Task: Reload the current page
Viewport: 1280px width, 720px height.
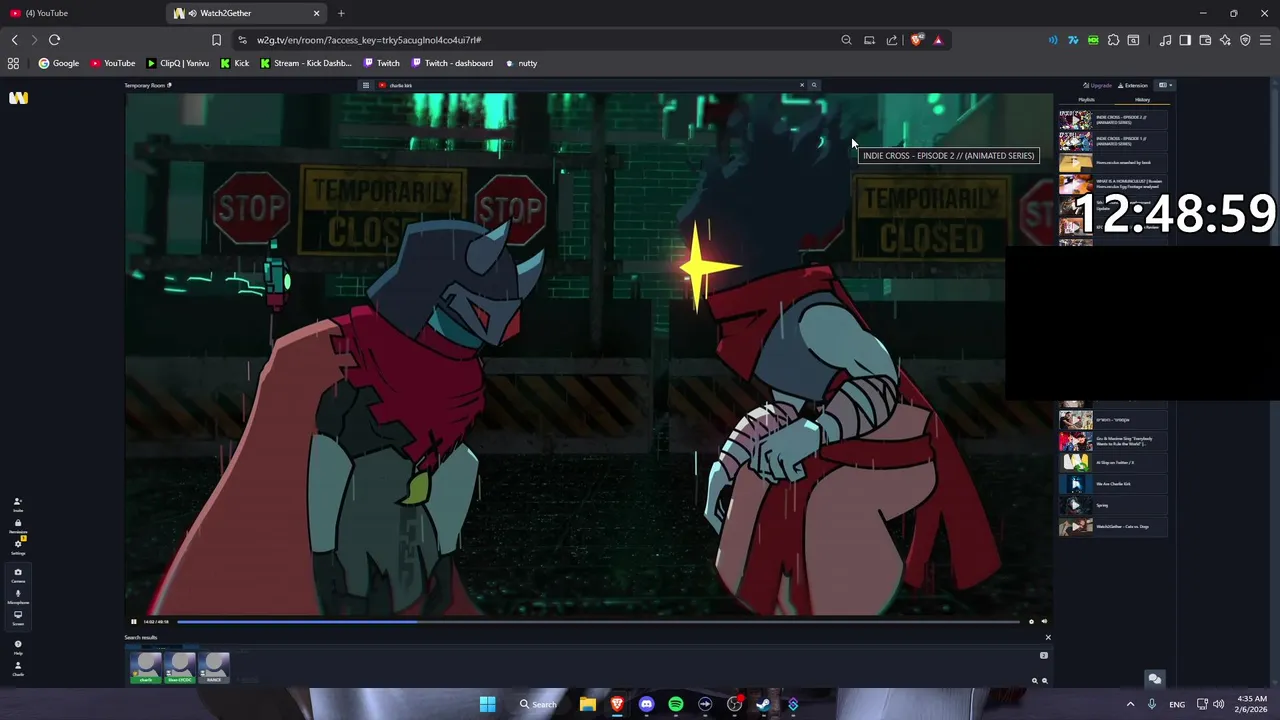Action: (54, 40)
